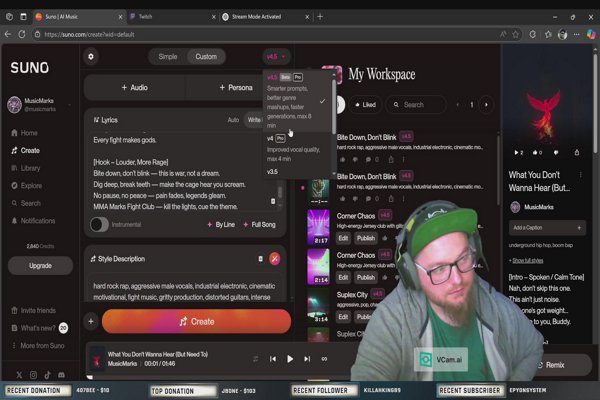The height and width of the screenshot is (400, 600).
Task: Remix the selected song
Action: [x=551, y=365]
